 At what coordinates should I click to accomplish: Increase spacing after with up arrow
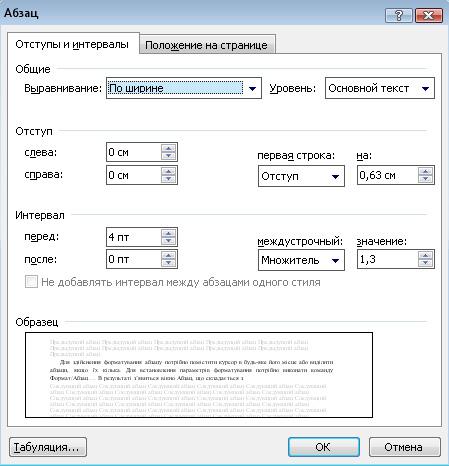click(x=168, y=256)
